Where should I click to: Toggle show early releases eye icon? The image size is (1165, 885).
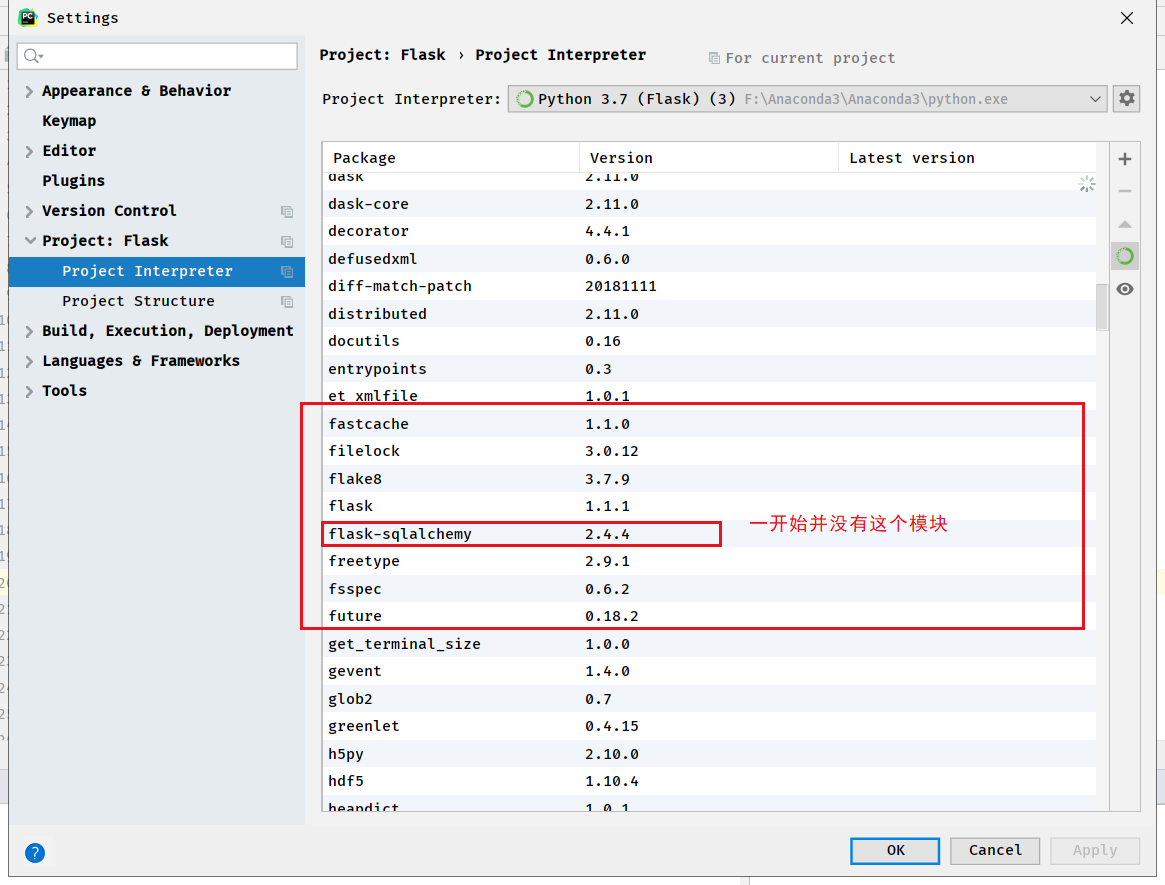coord(1125,289)
